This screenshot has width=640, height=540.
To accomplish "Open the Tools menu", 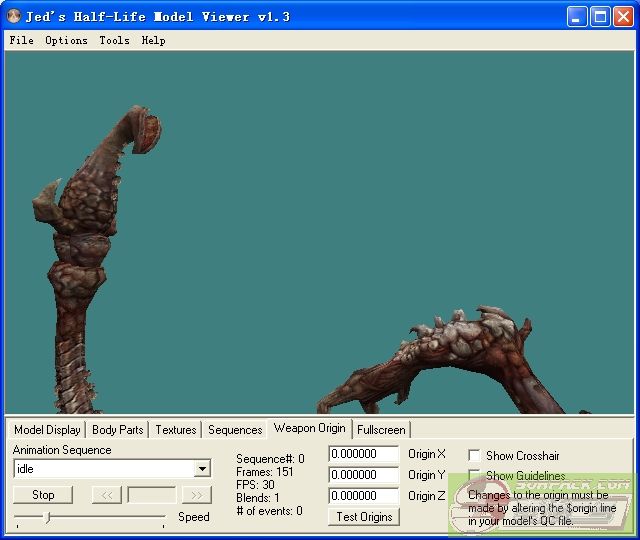I will click(114, 40).
